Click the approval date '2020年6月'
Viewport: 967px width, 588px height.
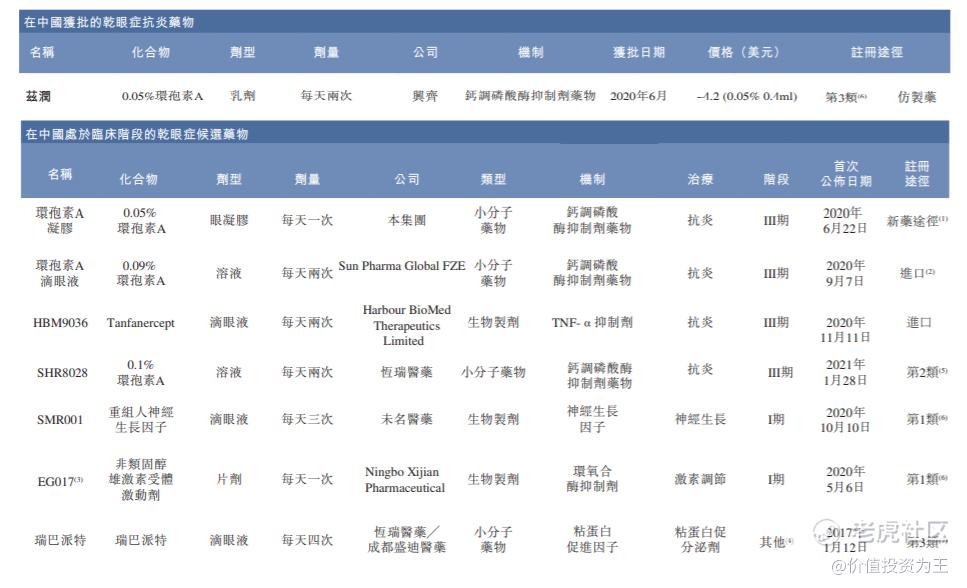[x=638, y=96]
